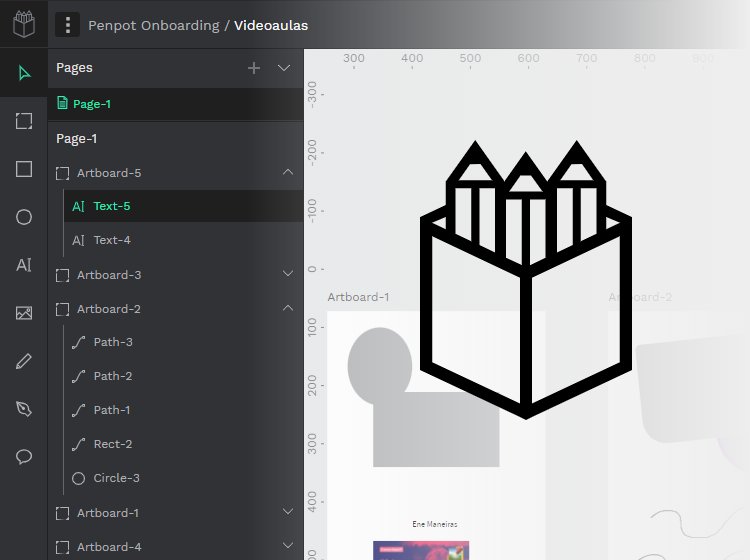
Task: Select the Artboard tool
Action: (x=24, y=121)
